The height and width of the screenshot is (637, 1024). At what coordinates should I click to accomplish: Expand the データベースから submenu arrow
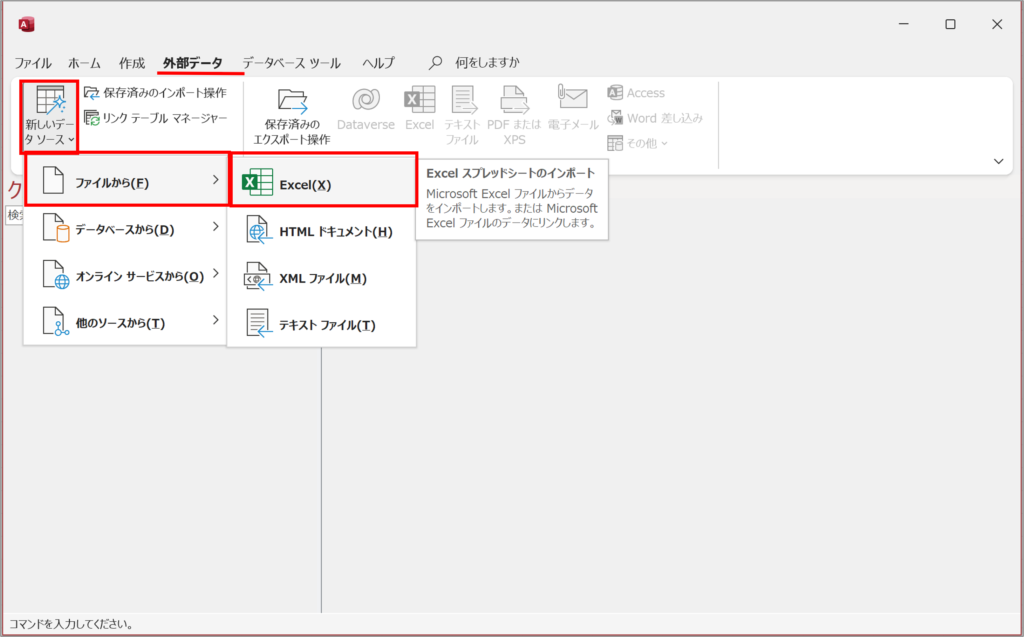pos(216,227)
